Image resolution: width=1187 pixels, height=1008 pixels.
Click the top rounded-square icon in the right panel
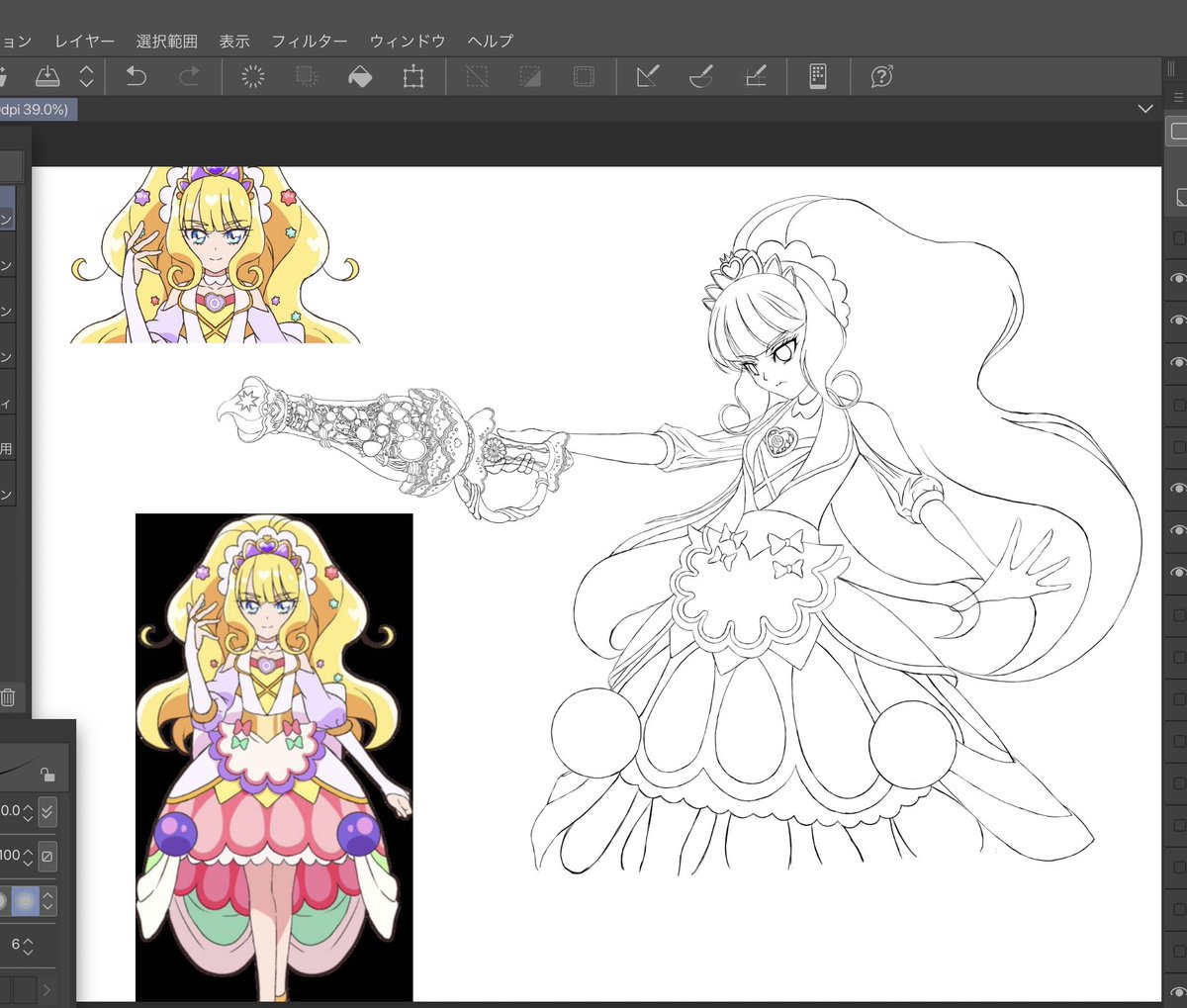tap(1178, 131)
